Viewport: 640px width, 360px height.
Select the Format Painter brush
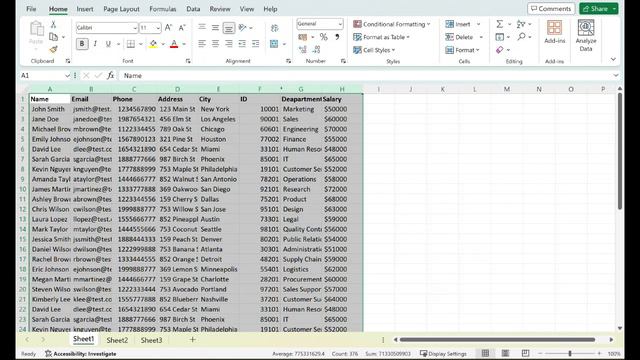pyautogui.click(x=53, y=50)
